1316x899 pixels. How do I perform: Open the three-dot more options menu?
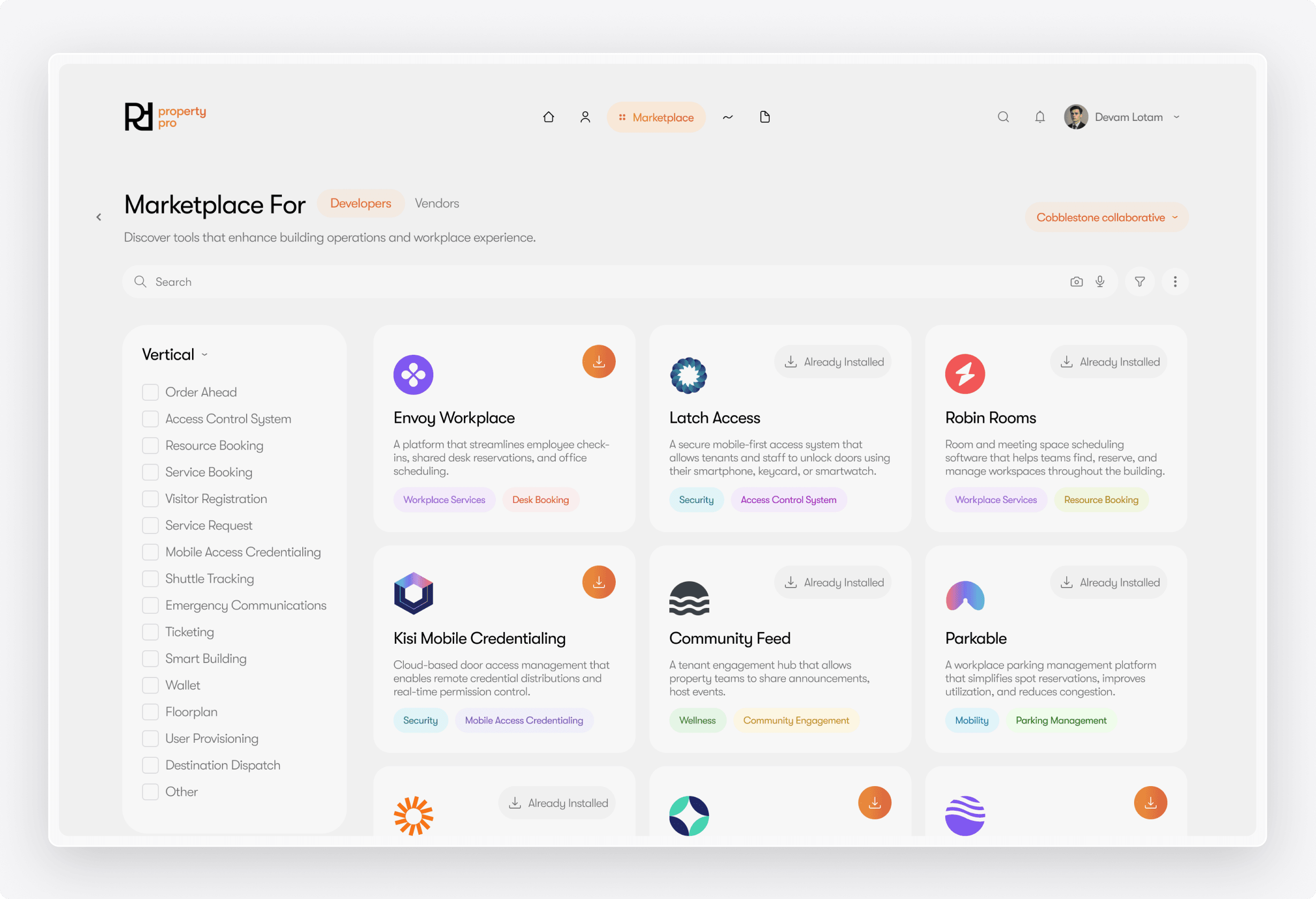[1174, 281]
